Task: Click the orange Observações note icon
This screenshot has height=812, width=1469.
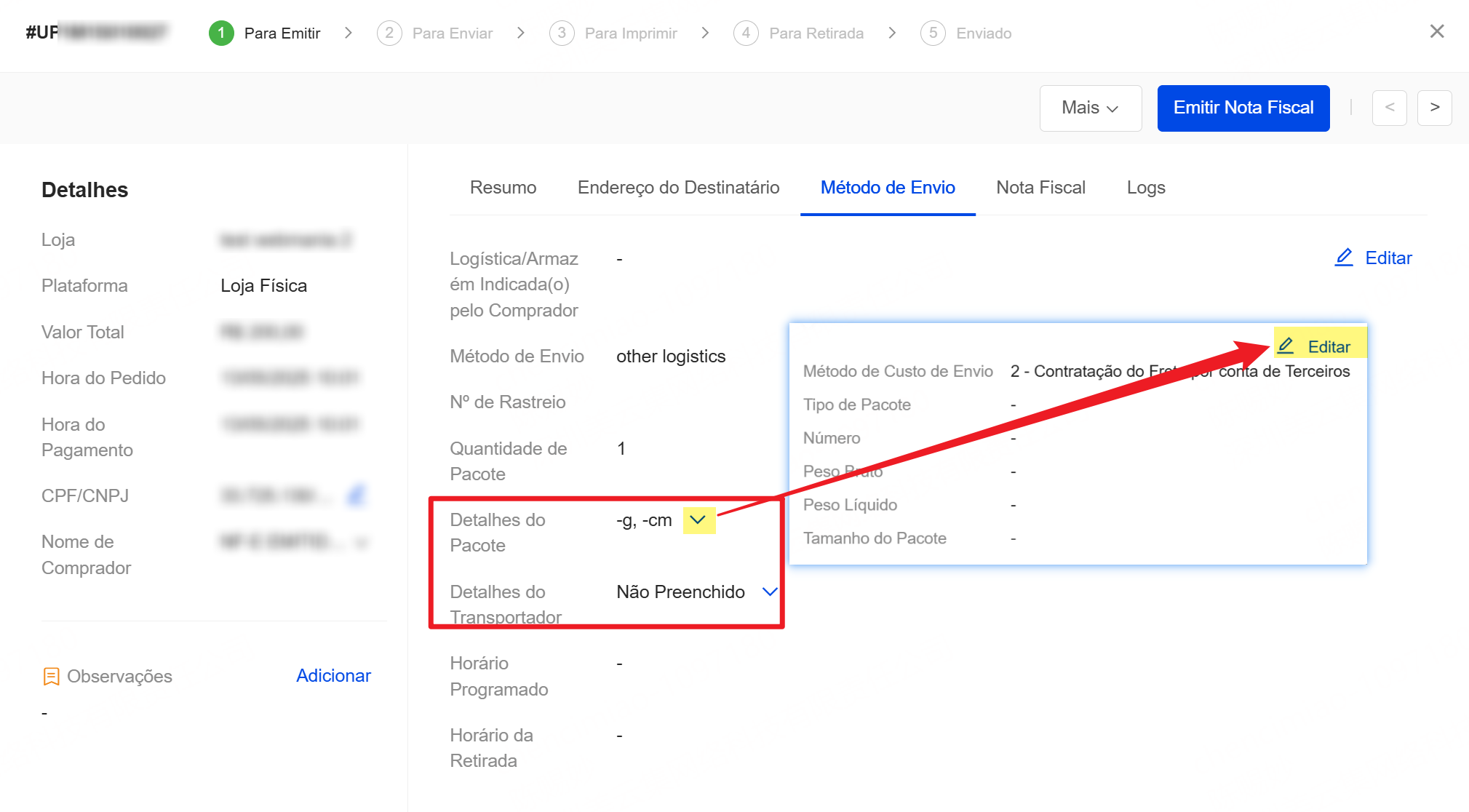Action: click(51, 677)
